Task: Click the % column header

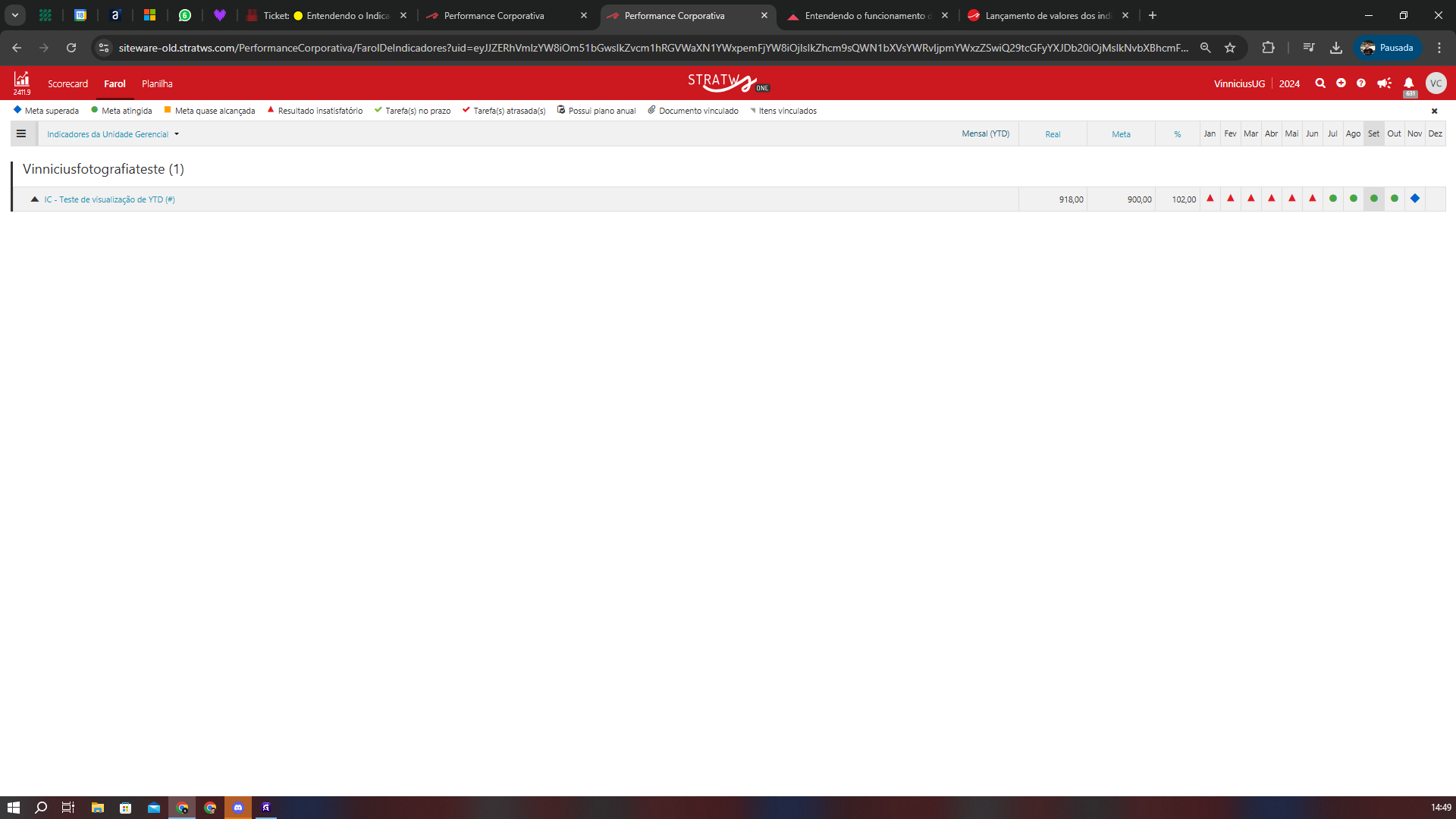Action: [1177, 134]
